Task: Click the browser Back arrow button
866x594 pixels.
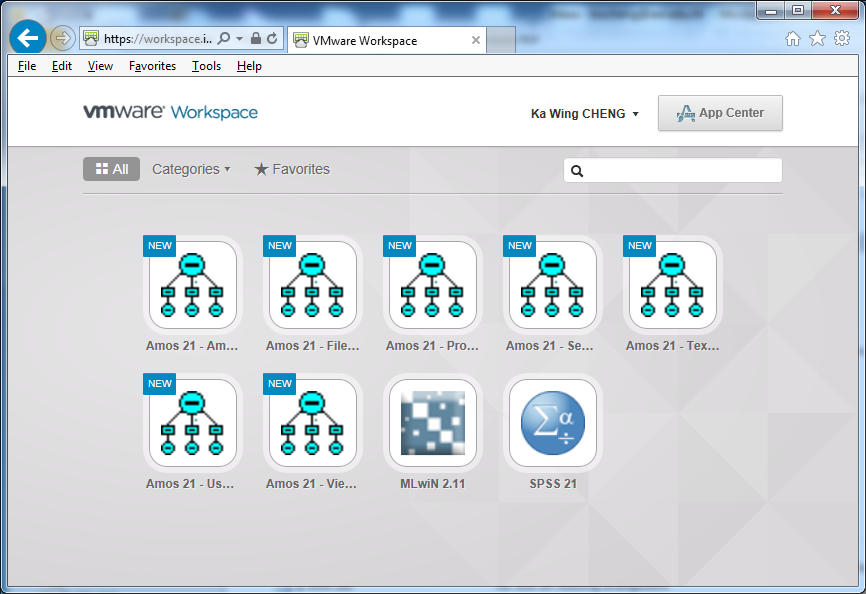Action: click(x=28, y=38)
